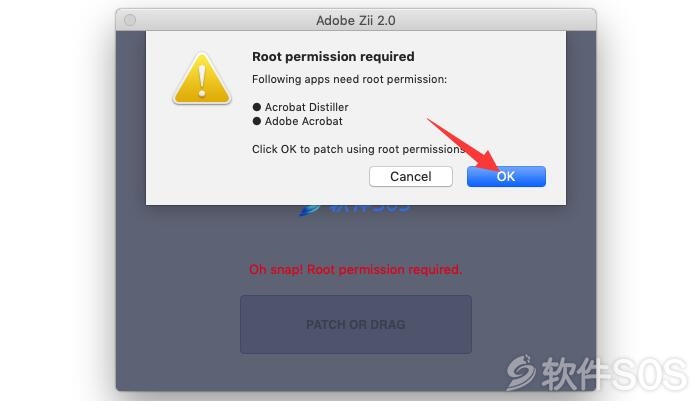Click the red Oh snap error message
Screen dimensions: 699x401
coord(355,269)
